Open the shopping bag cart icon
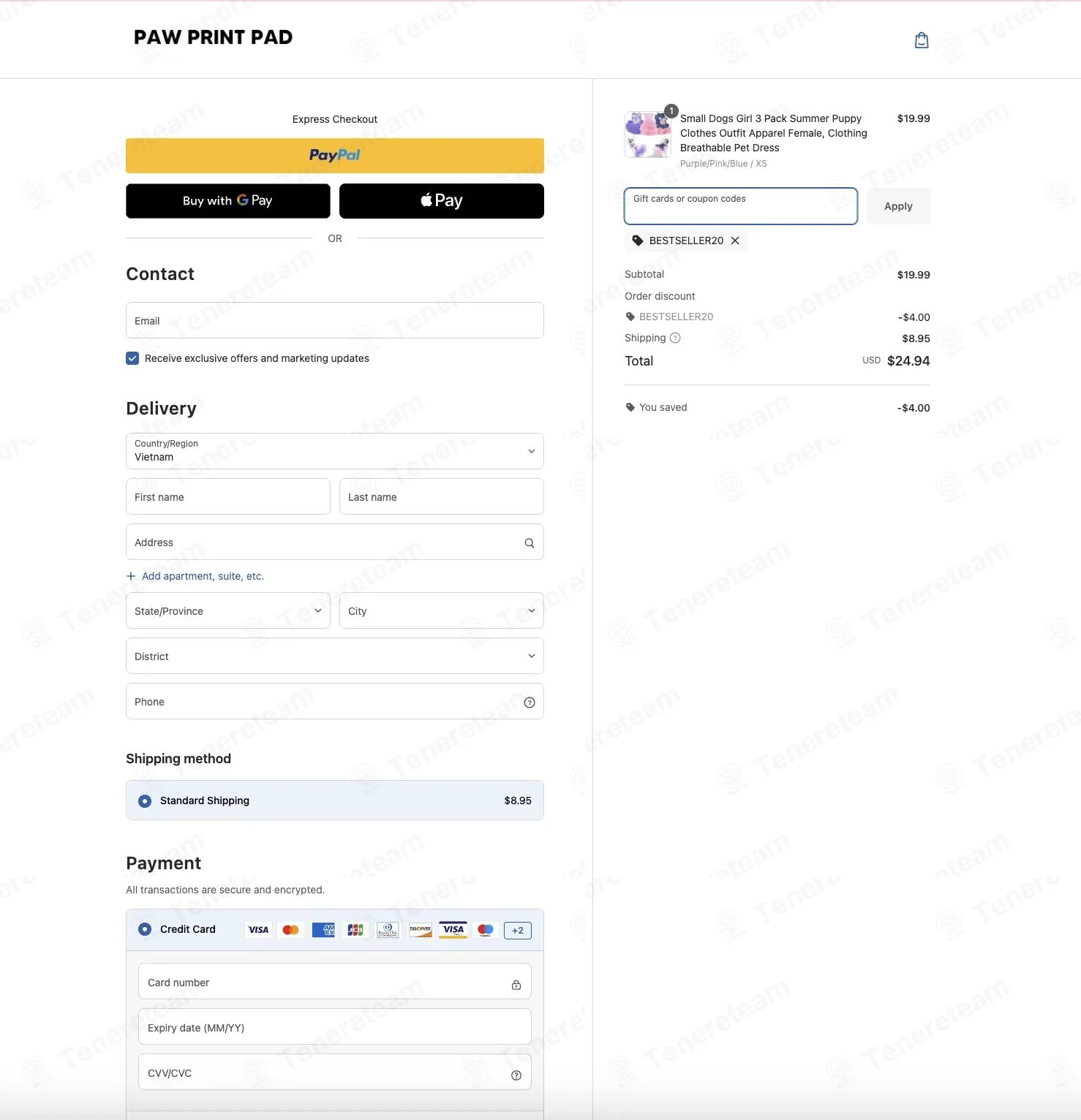 (922, 40)
